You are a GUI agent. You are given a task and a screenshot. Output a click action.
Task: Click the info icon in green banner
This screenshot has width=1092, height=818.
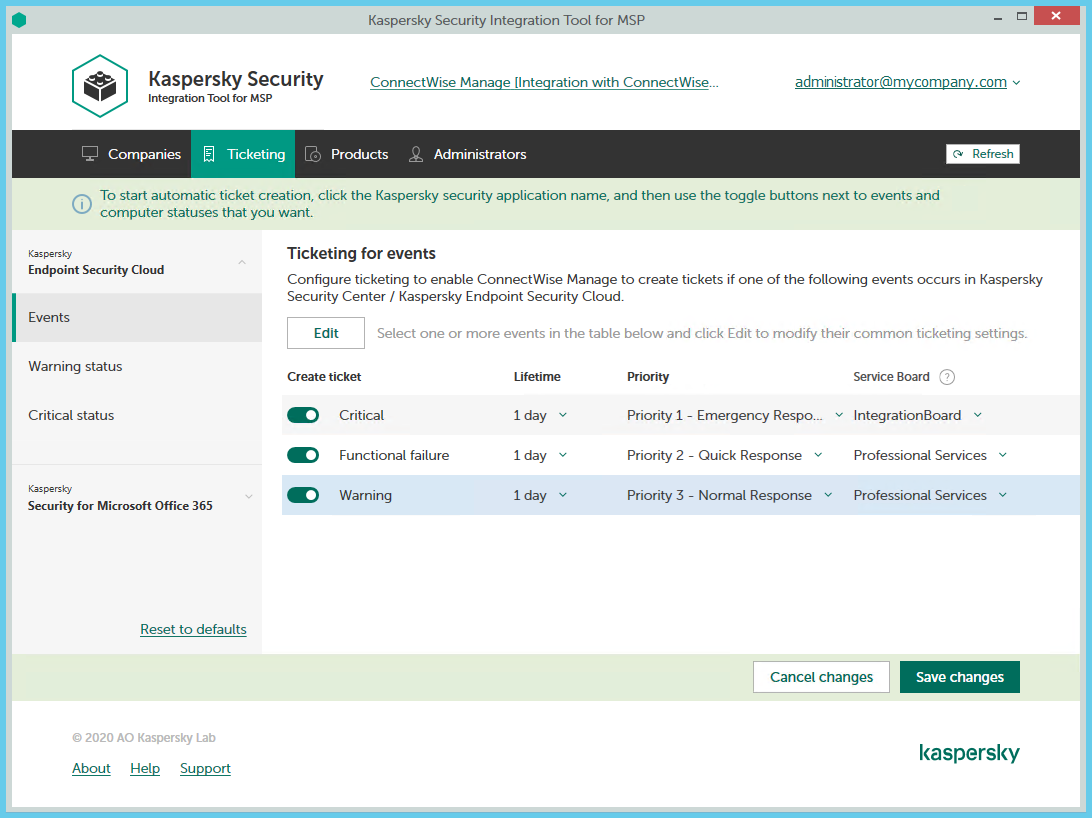click(x=82, y=204)
